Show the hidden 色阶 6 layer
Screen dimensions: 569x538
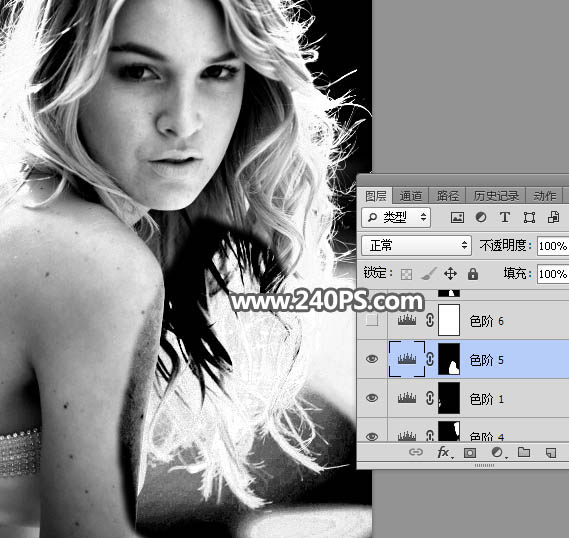pos(372,320)
